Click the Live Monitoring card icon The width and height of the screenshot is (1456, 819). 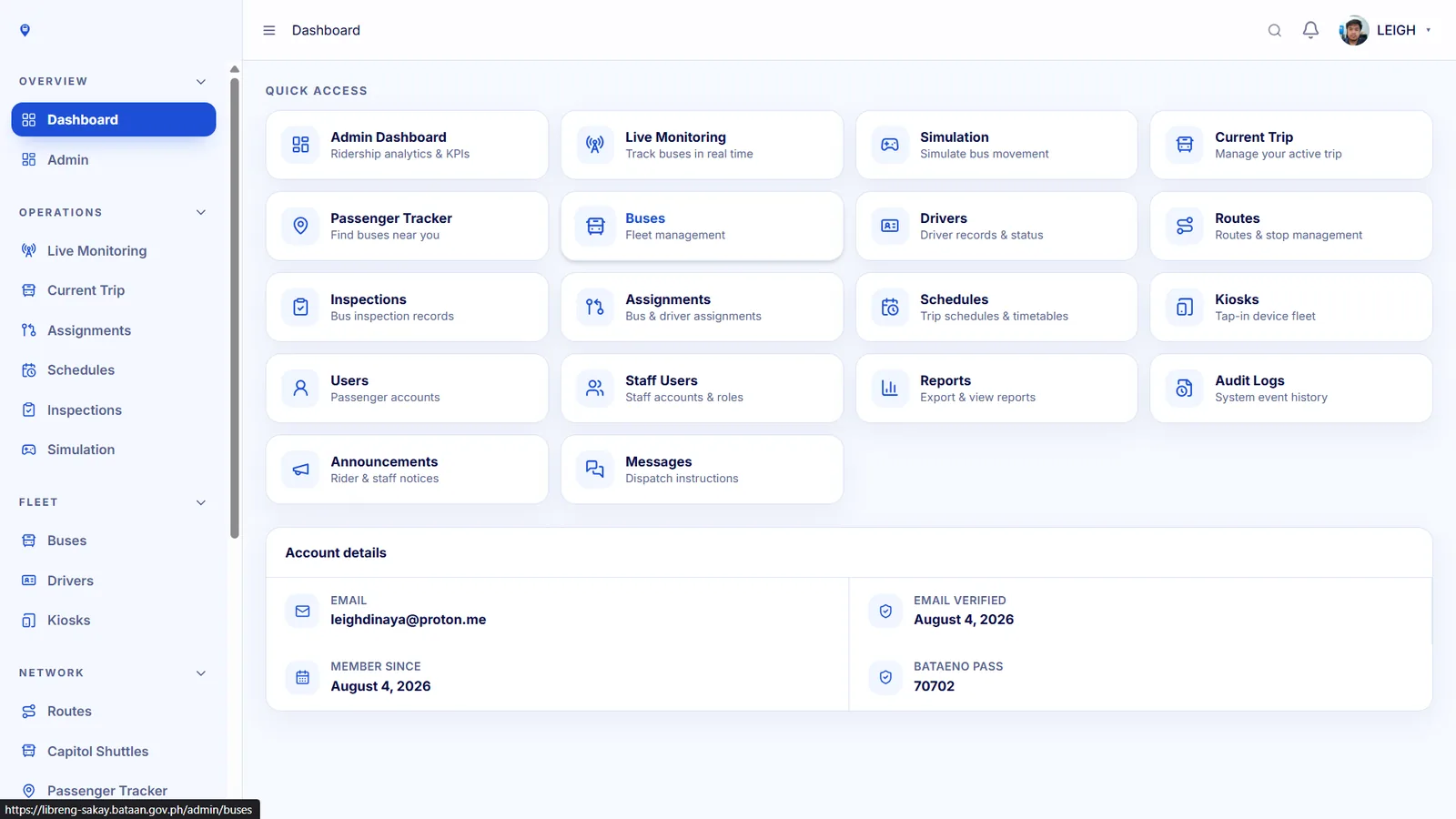pyautogui.click(x=595, y=145)
